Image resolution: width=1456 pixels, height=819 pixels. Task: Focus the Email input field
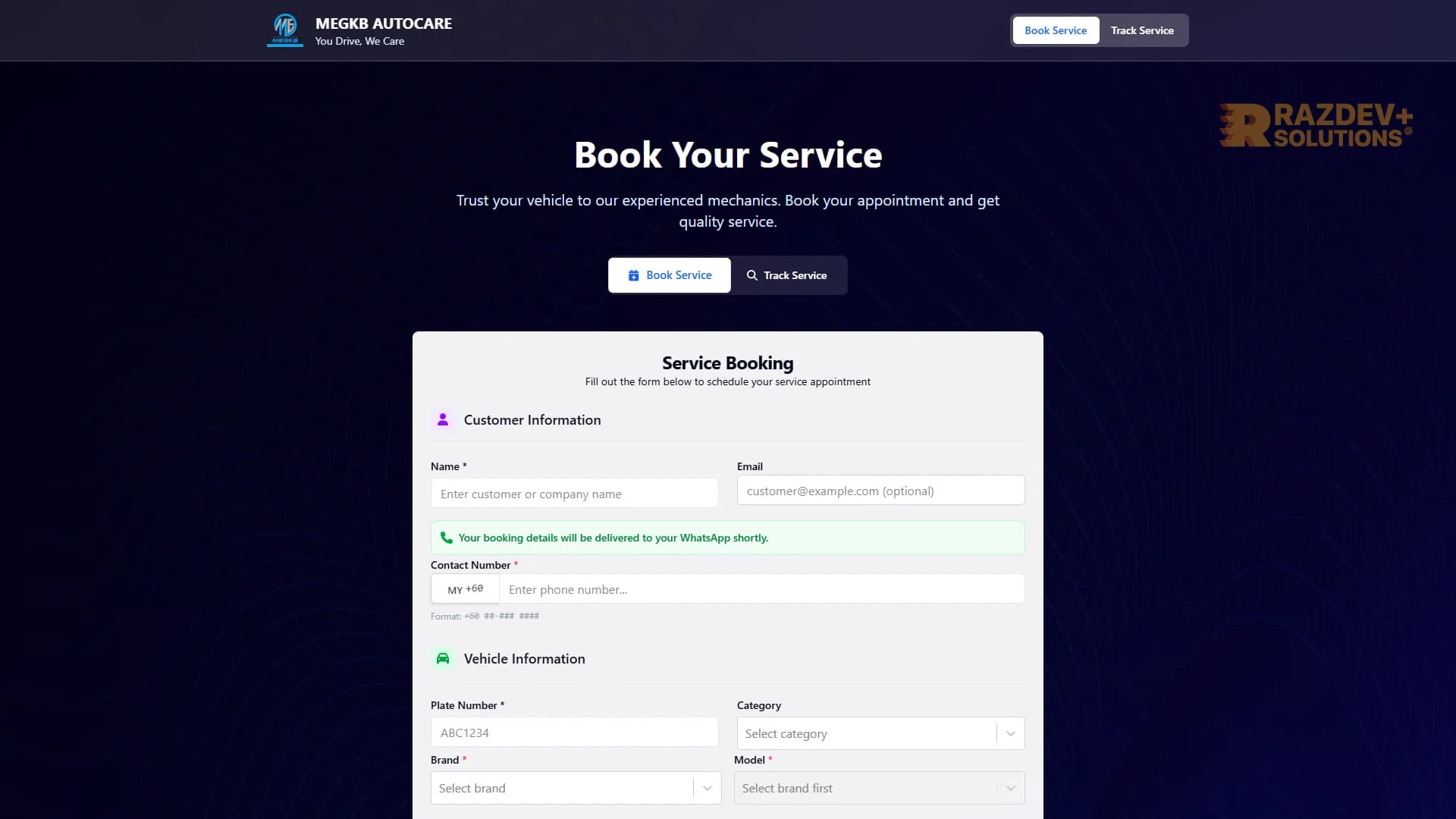[x=880, y=491]
